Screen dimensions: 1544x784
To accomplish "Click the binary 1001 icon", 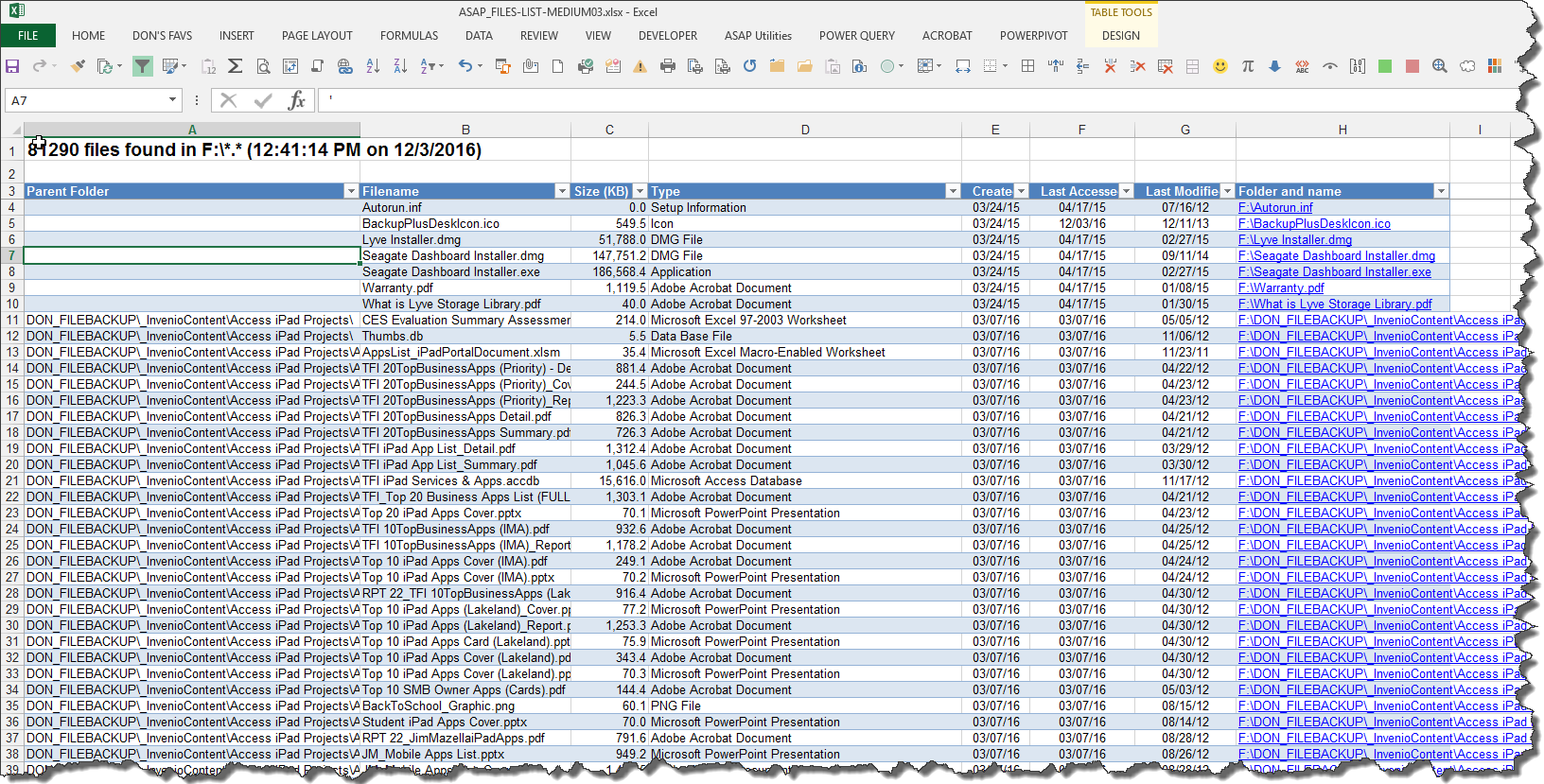I will (1358, 66).
